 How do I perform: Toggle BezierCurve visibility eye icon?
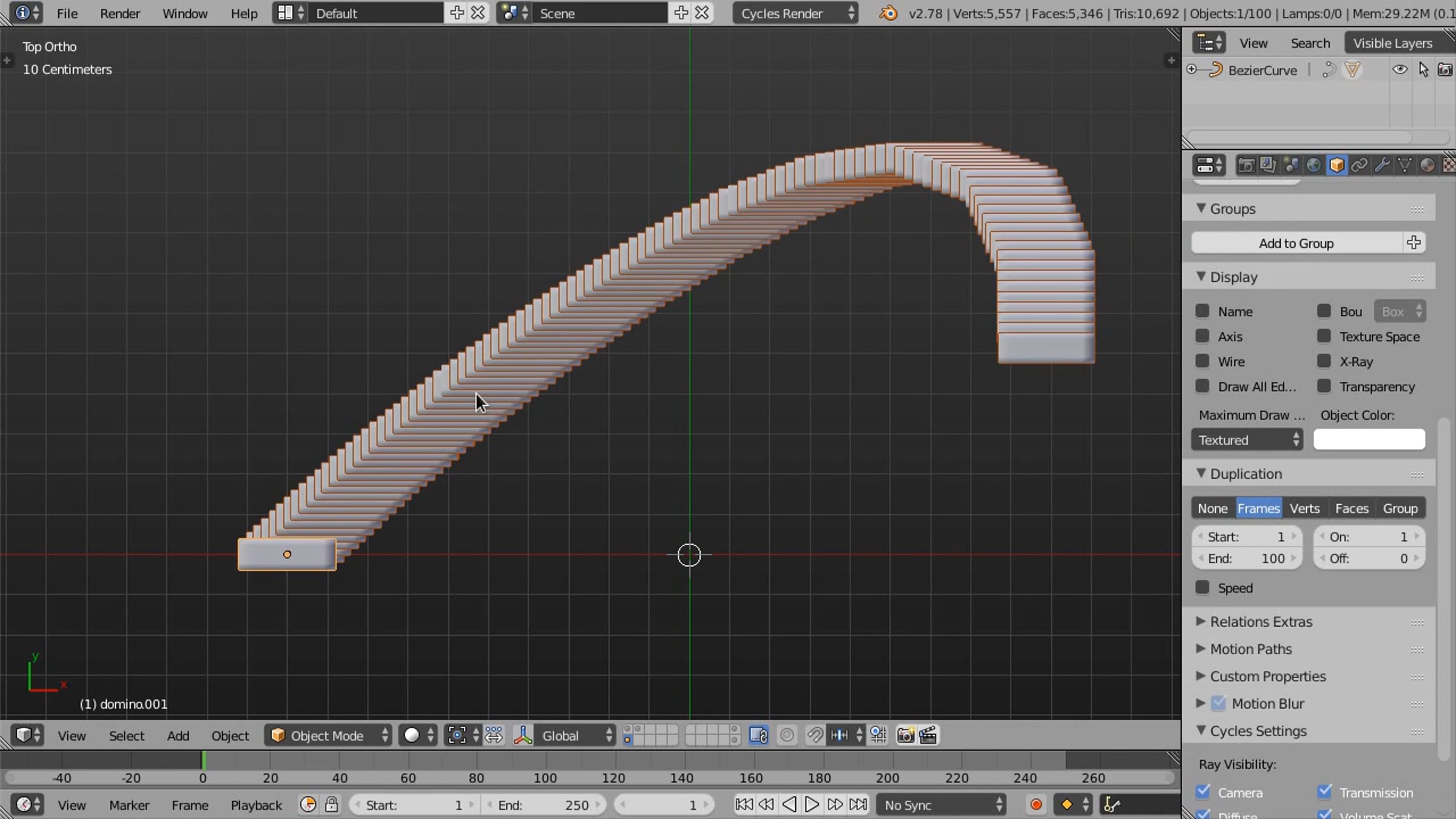click(1400, 70)
